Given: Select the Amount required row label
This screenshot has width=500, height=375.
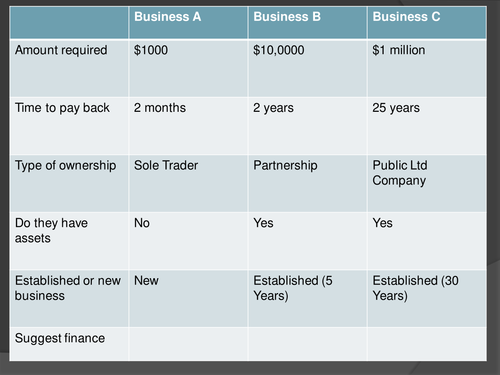Looking at the screenshot, I should tap(69, 68).
